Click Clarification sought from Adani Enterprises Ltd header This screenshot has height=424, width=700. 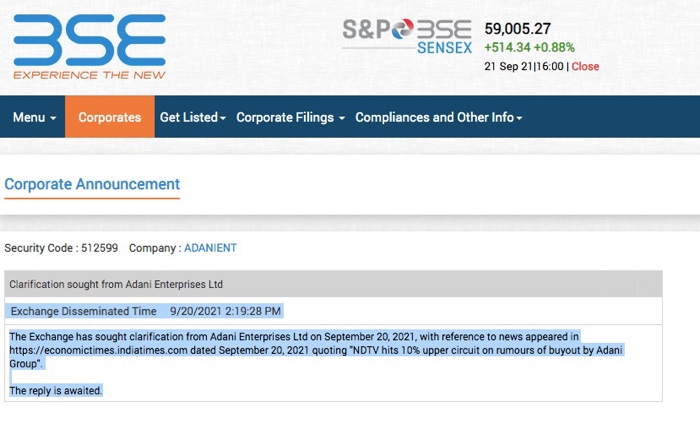coord(116,284)
